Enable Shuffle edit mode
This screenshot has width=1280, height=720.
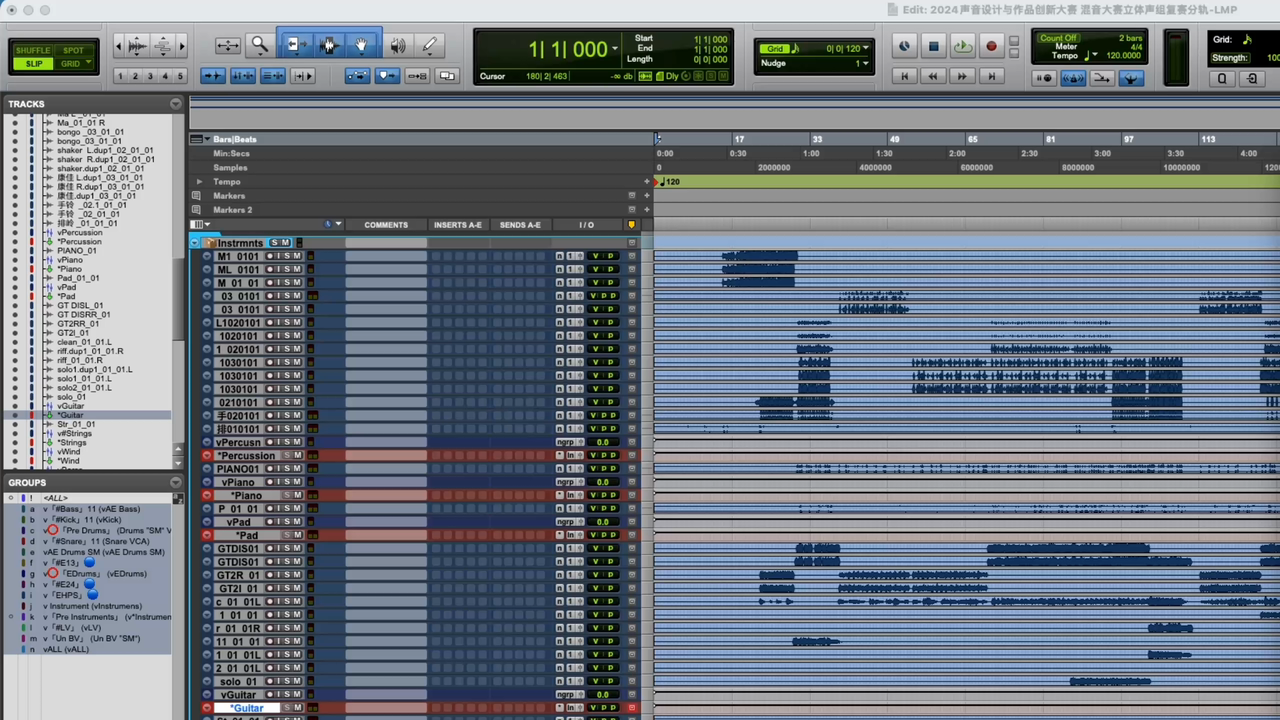click(33, 50)
